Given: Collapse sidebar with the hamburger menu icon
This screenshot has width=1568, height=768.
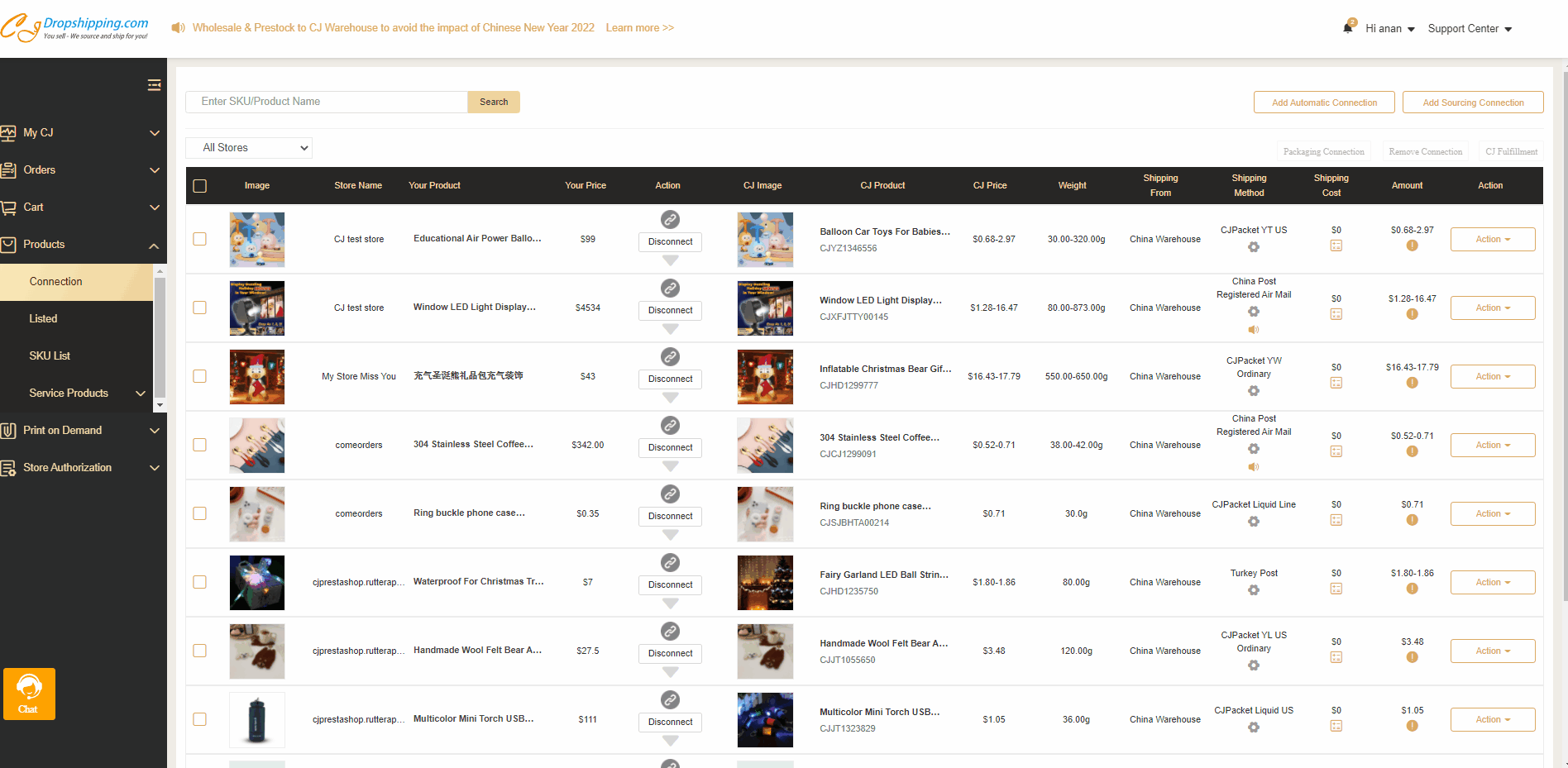Looking at the screenshot, I should [x=154, y=85].
